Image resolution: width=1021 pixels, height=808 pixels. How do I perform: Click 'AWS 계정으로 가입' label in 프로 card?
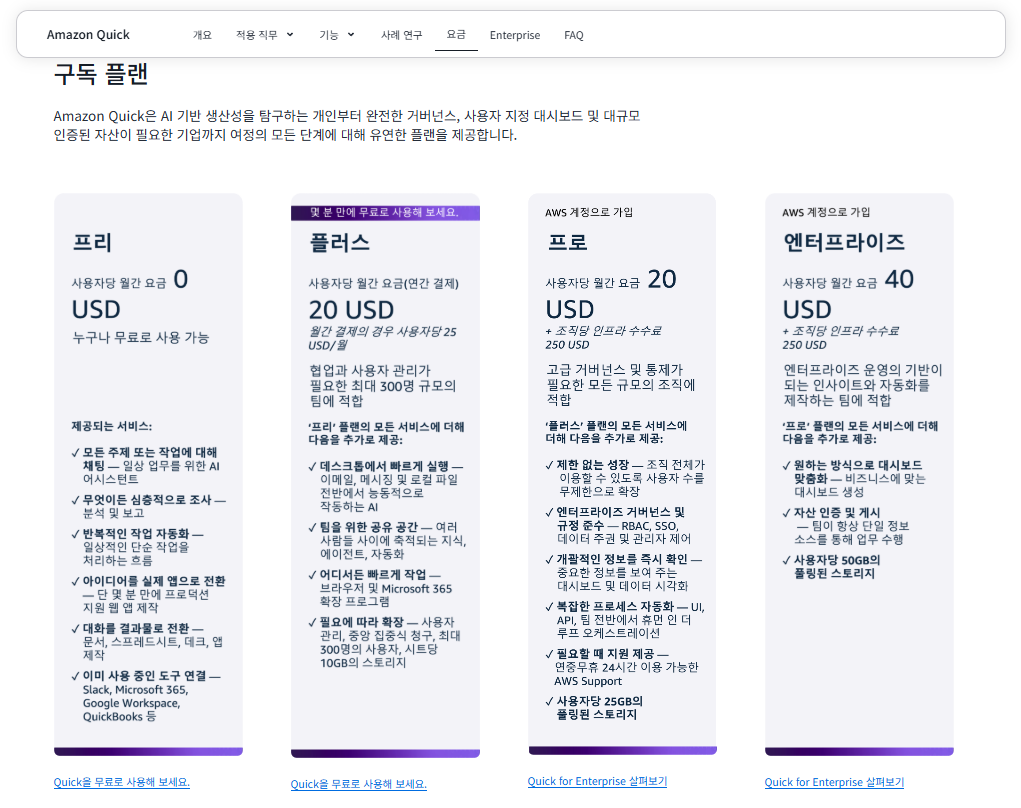(589, 212)
